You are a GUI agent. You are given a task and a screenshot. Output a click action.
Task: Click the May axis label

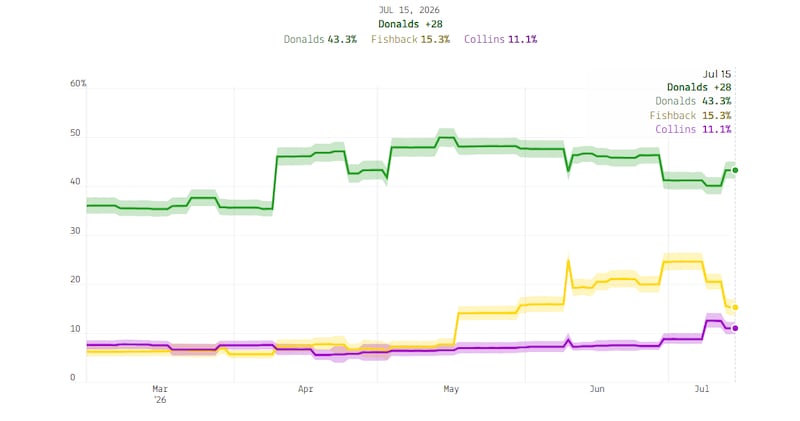451,389
